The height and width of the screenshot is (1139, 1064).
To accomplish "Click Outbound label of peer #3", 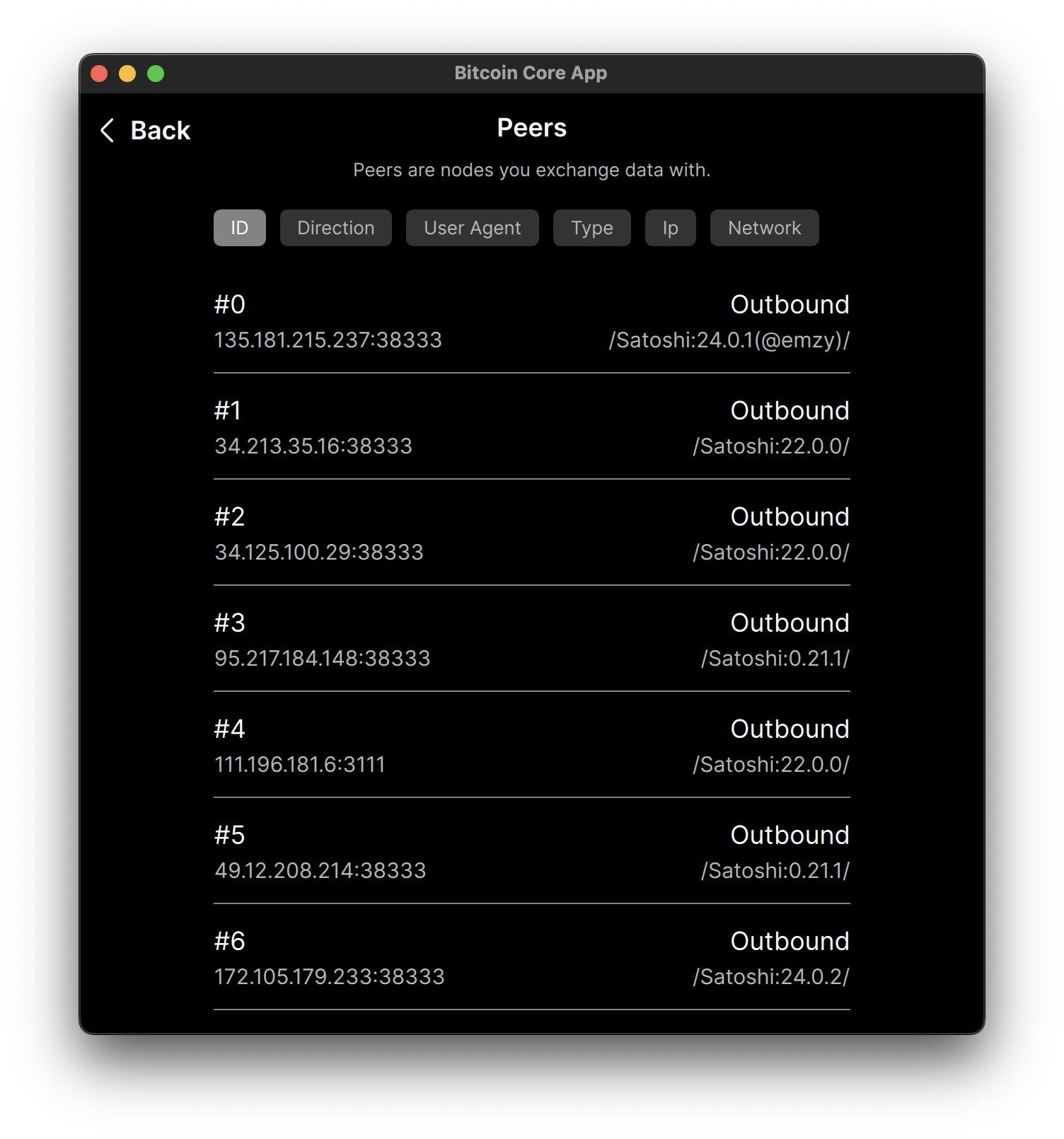I will pyautogui.click(x=790, y=623).
